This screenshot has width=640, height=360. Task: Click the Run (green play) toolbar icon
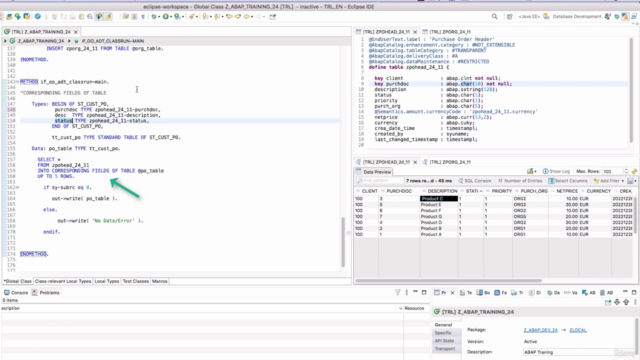tap(165, 17)
